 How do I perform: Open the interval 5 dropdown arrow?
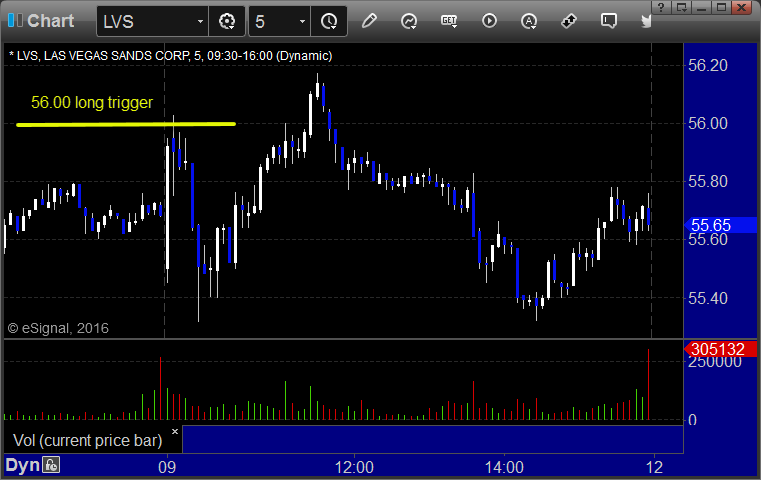pos(302,21)
